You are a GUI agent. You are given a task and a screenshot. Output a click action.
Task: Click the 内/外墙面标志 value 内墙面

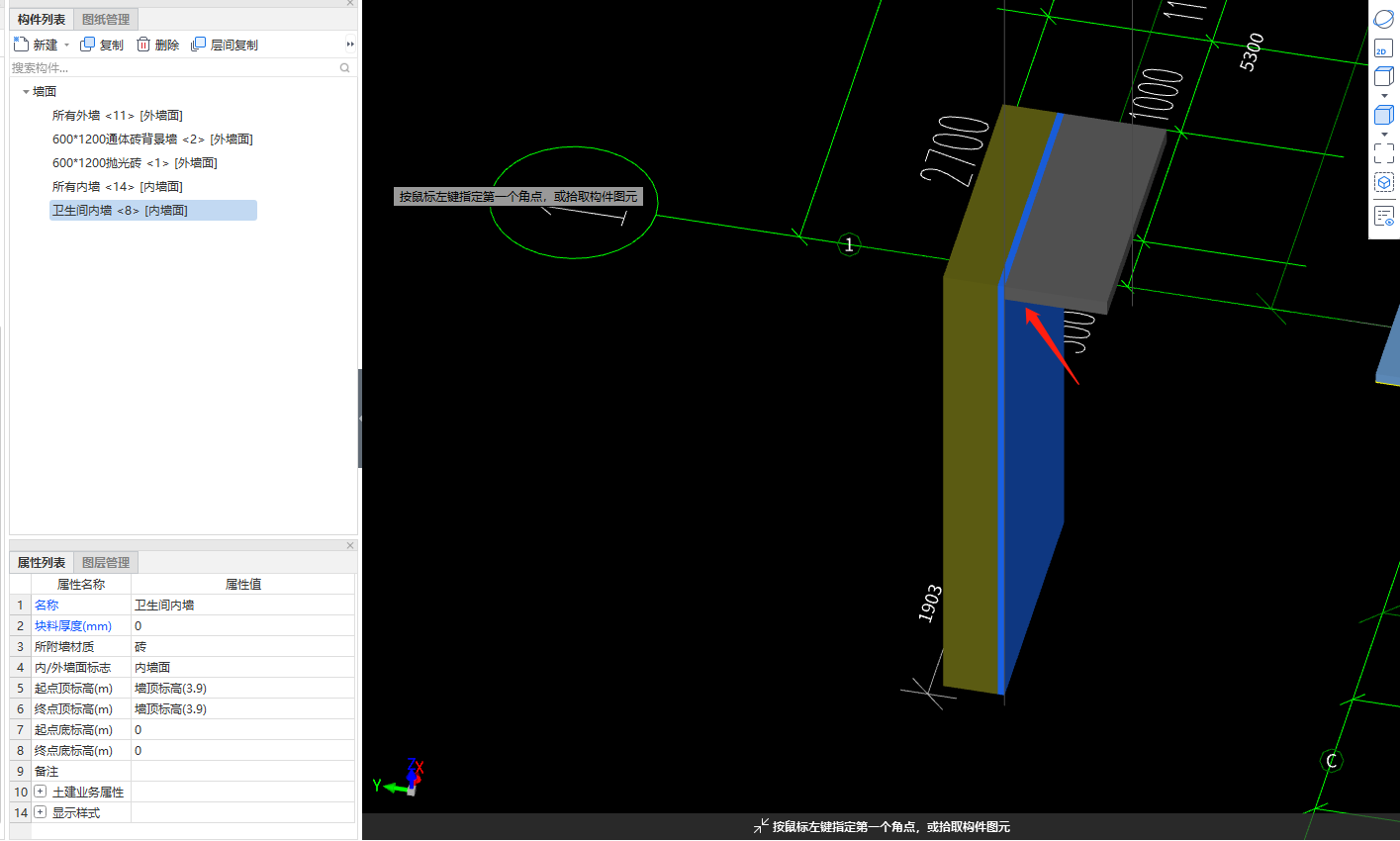pyautogui.click(x=242, y=667)
